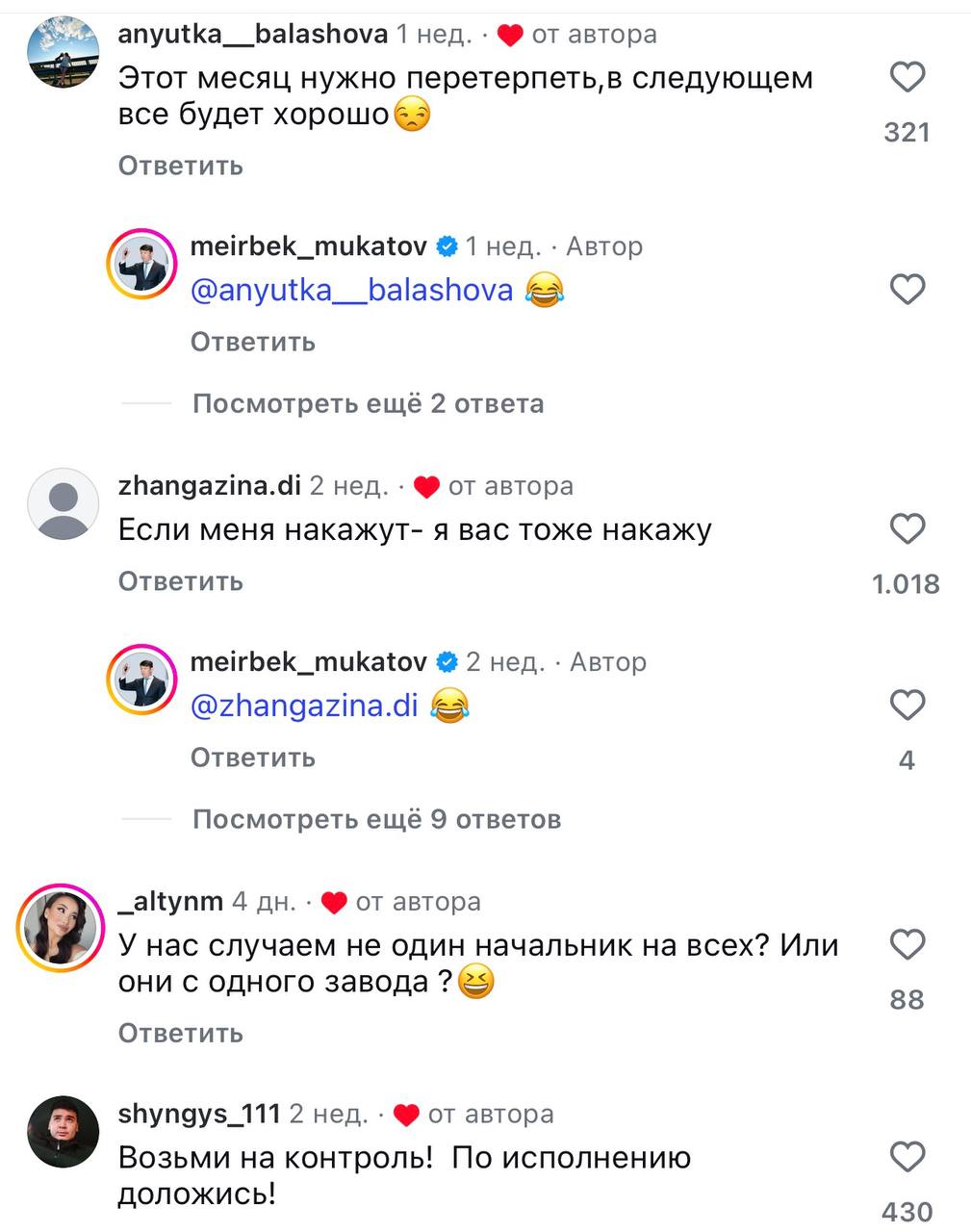Image resolution: width=971 pixels, height=1232 pixels.
Task: Tap the @zhangazina.di mention link
Action: [x=304, y=706]
